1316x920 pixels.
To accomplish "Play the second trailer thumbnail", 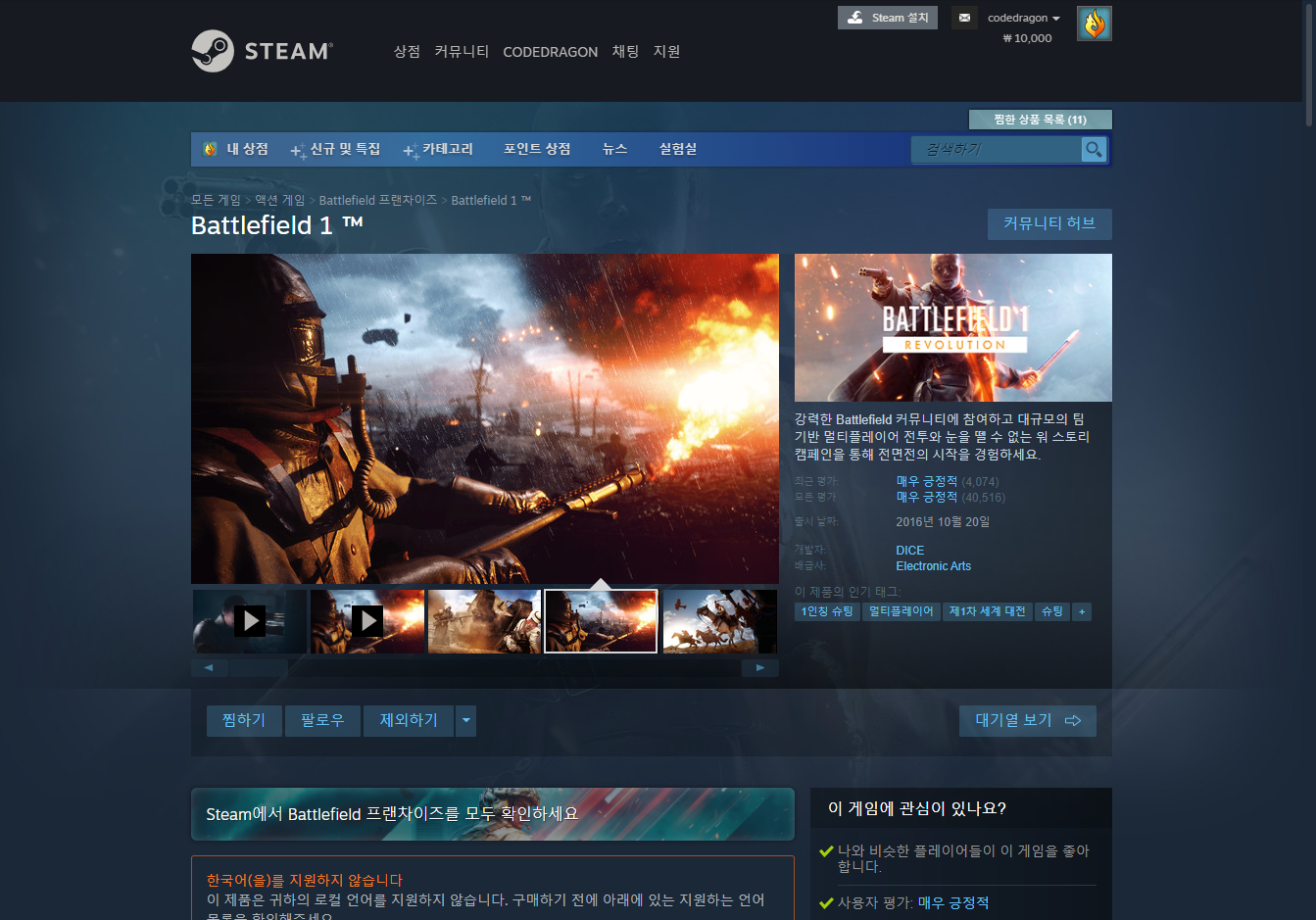I will tap(367, 621).
